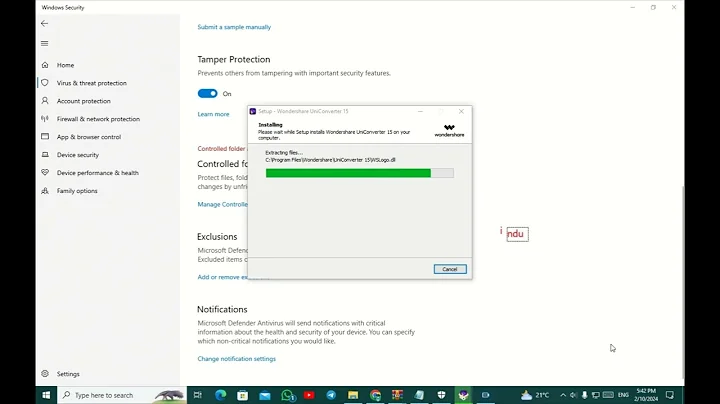Click the Notifications heading

(222, 309)
